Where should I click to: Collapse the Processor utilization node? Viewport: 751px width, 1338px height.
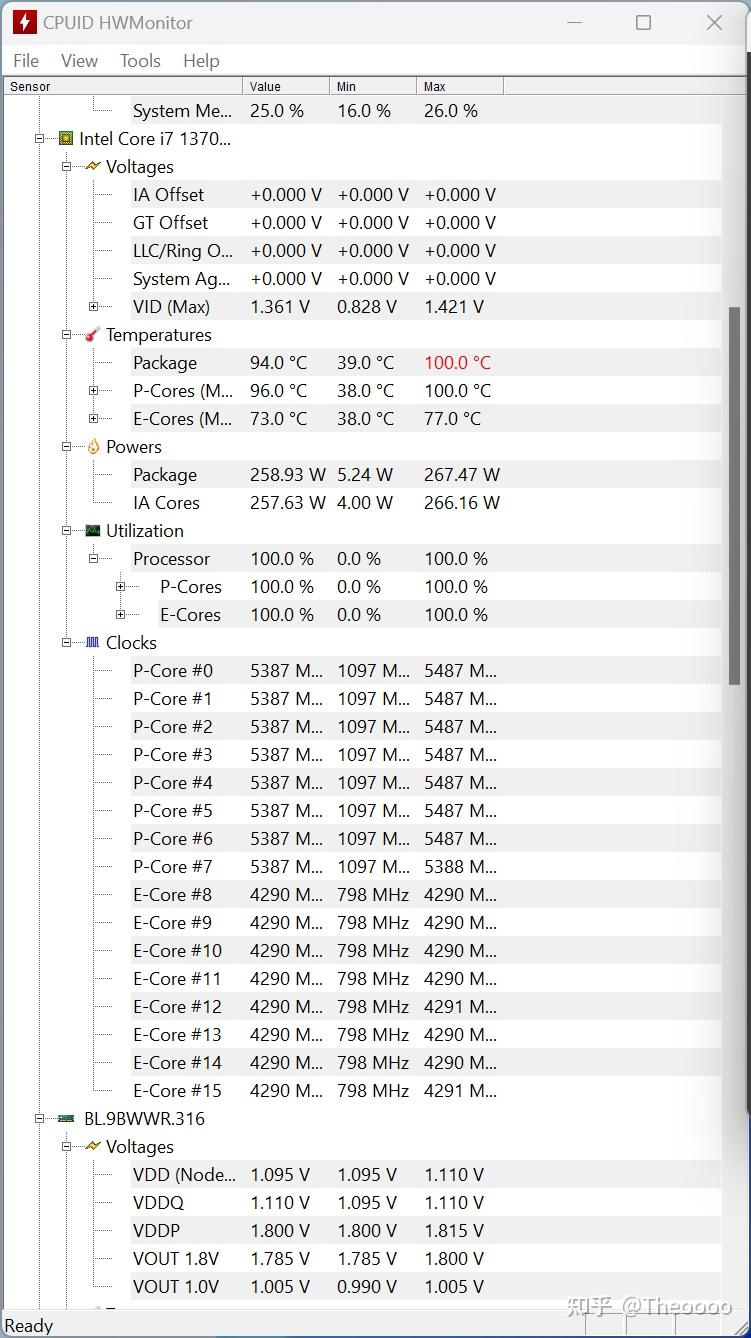93,558
